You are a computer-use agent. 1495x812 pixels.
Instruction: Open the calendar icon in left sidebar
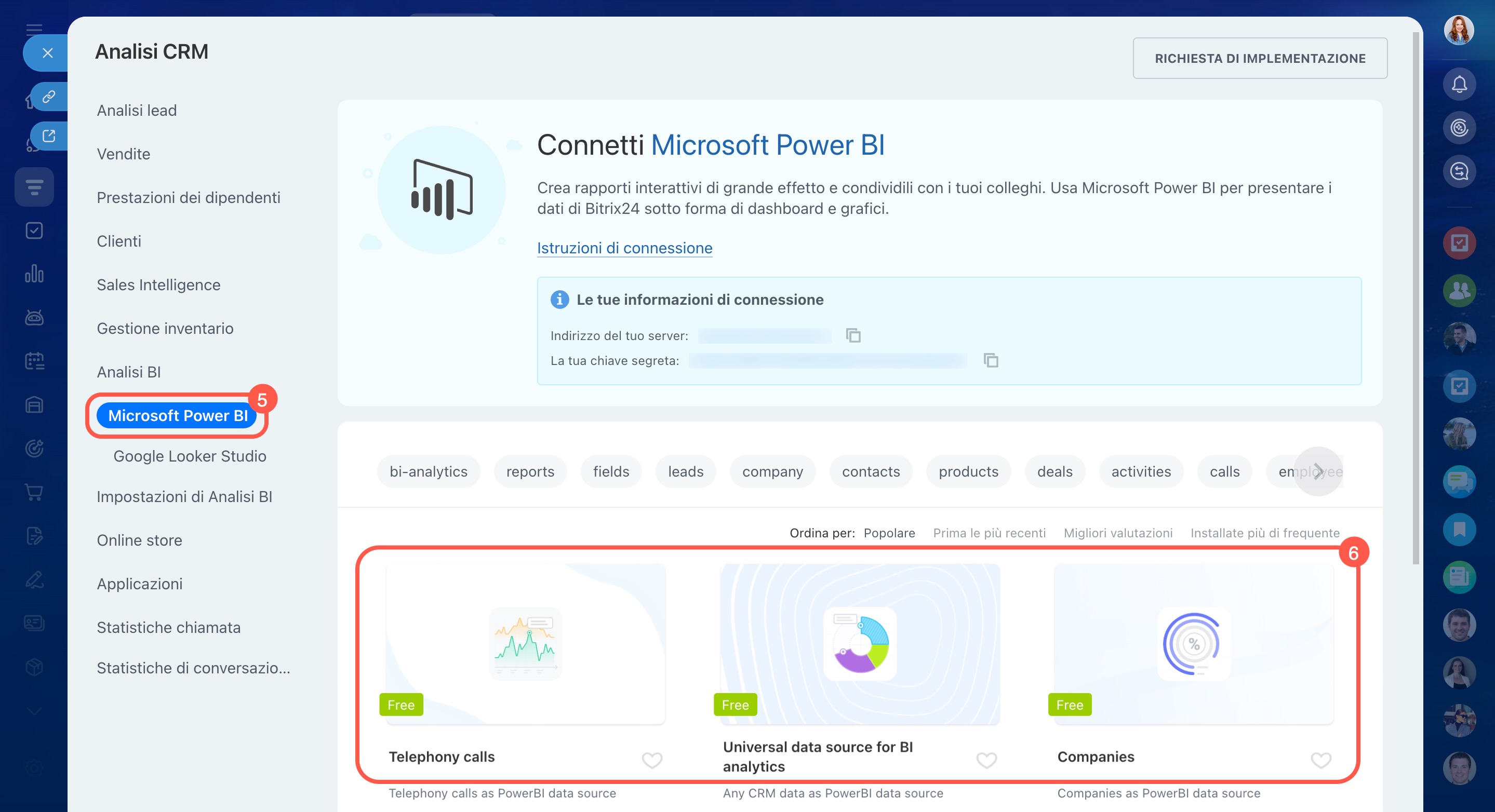coord(34,361)
